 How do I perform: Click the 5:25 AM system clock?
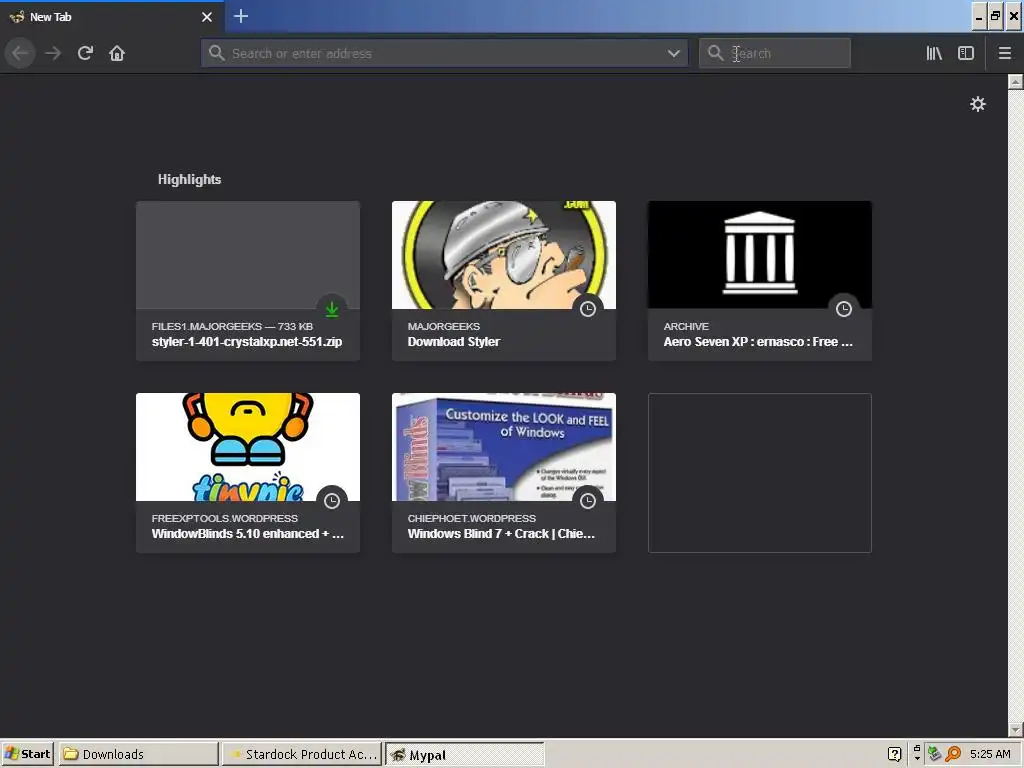pyautogui.click(x=990, y=754)
